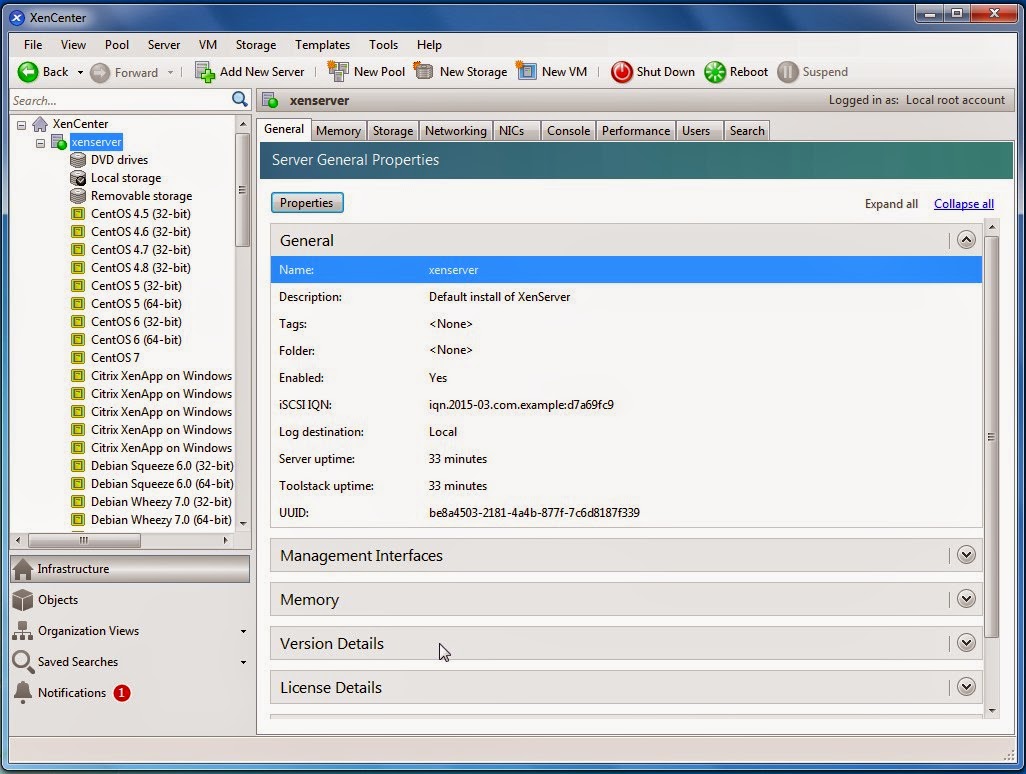Click the Shut Down toolbar icon
The width and height of the screenshot is (1026, 774).
tap(620, 71)
